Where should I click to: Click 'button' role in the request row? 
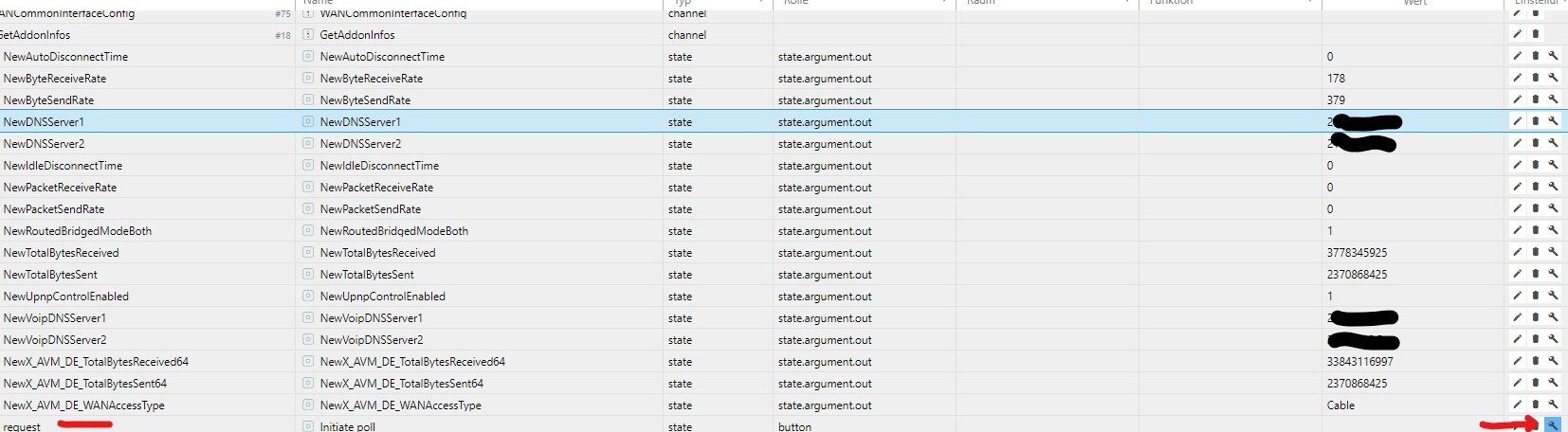coord(794,426)
